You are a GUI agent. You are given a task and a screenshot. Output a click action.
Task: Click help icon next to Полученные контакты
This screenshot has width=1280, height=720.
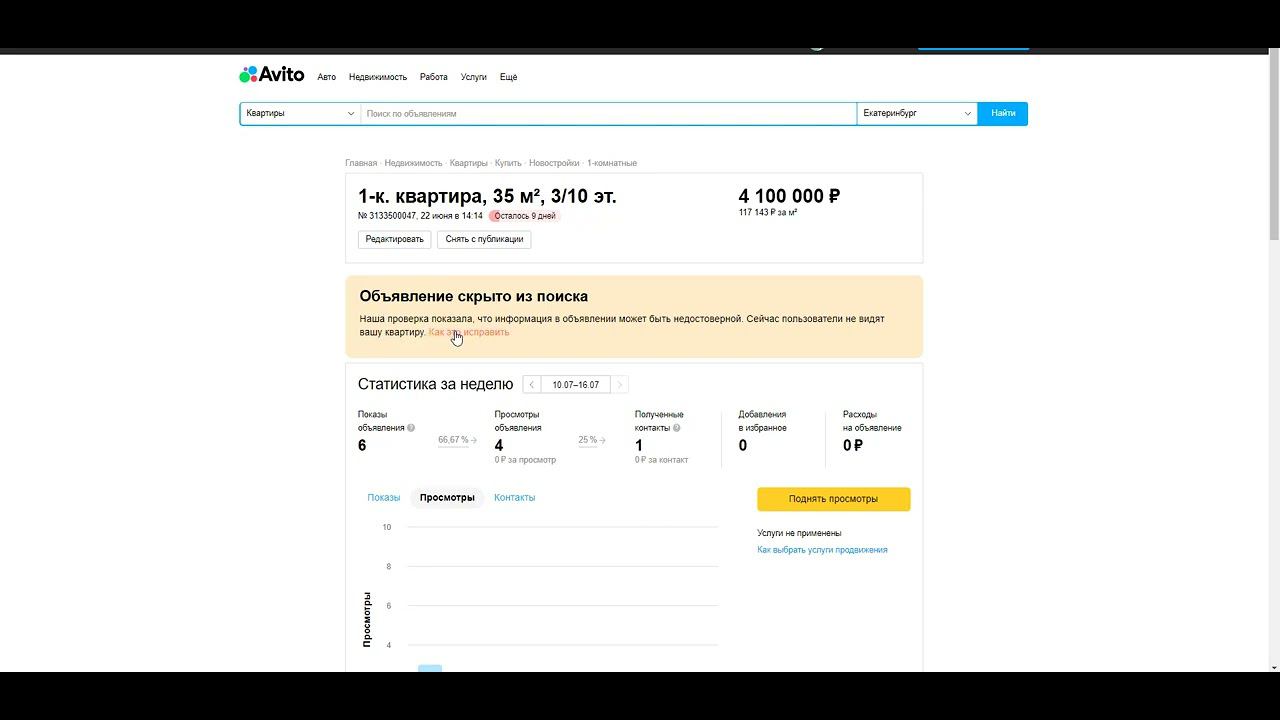[x=676, y=428]
